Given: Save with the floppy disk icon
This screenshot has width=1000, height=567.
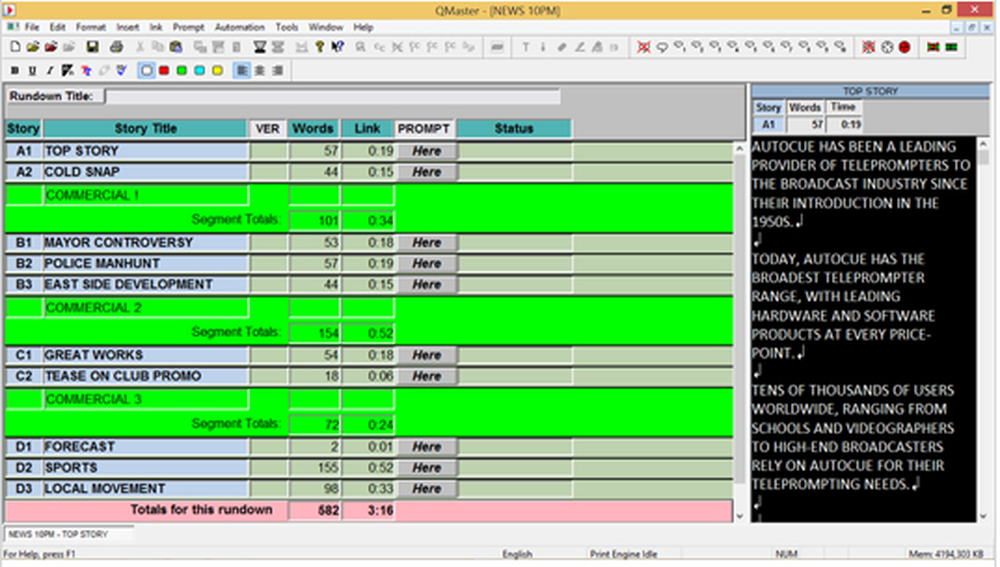Looking at the screenshot, I should click(x=92, y=47).
